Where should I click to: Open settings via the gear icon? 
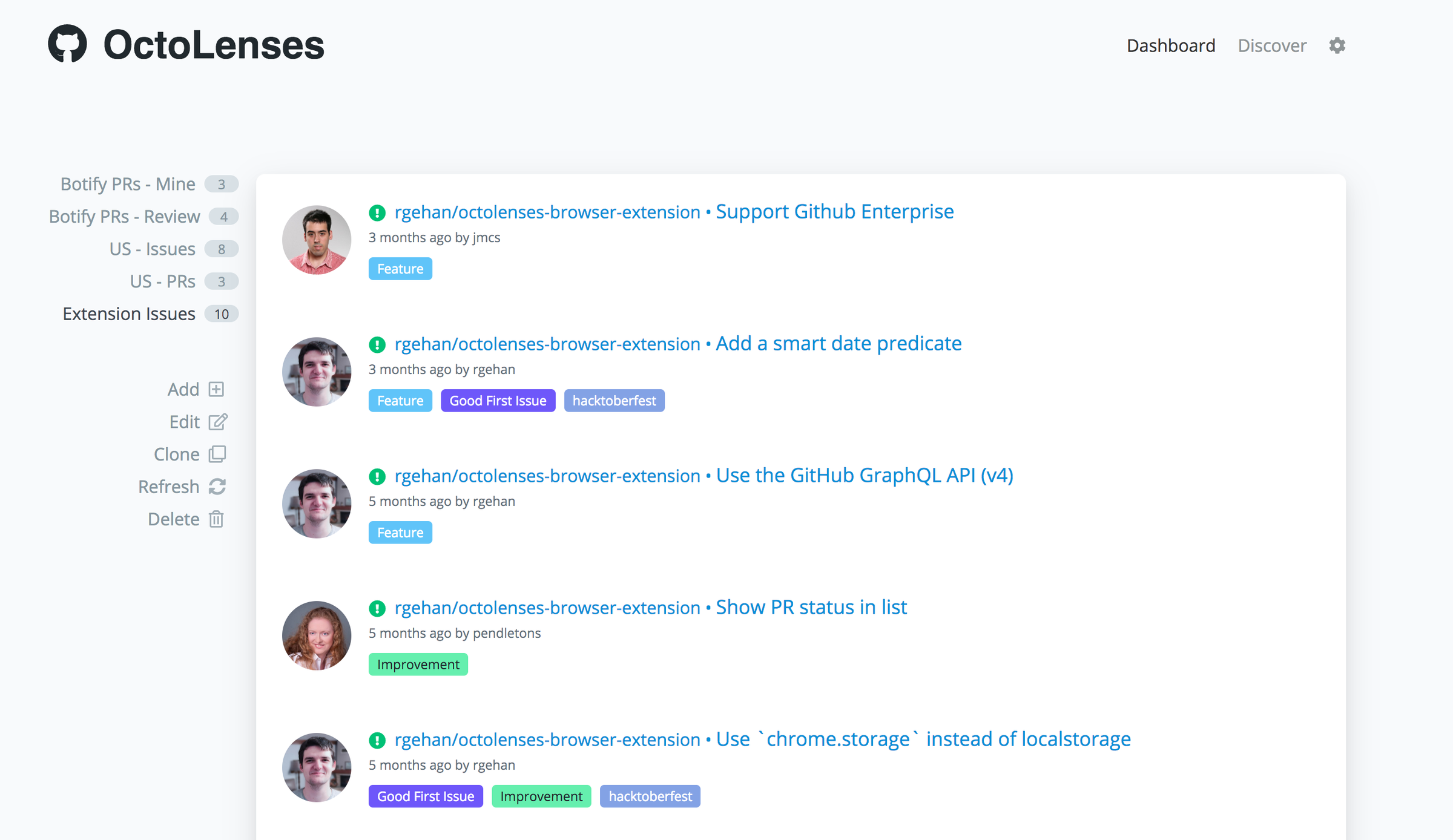tap(1337, 45)
